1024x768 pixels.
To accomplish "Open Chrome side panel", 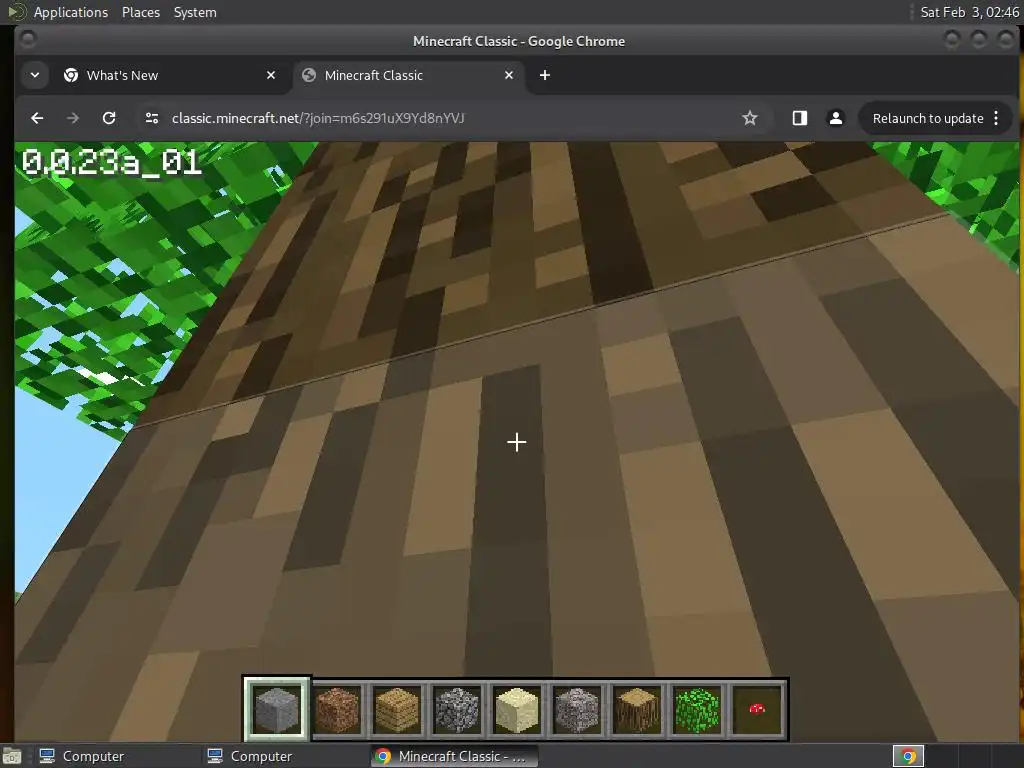I will pyautogui.click(x=799, y=118).
